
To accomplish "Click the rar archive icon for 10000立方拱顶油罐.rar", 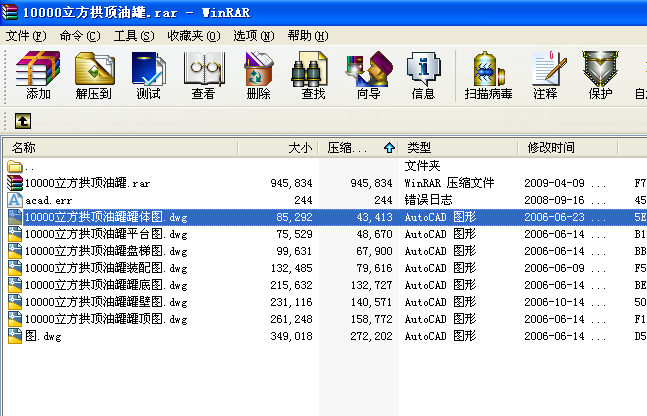I will pos(15,183).
